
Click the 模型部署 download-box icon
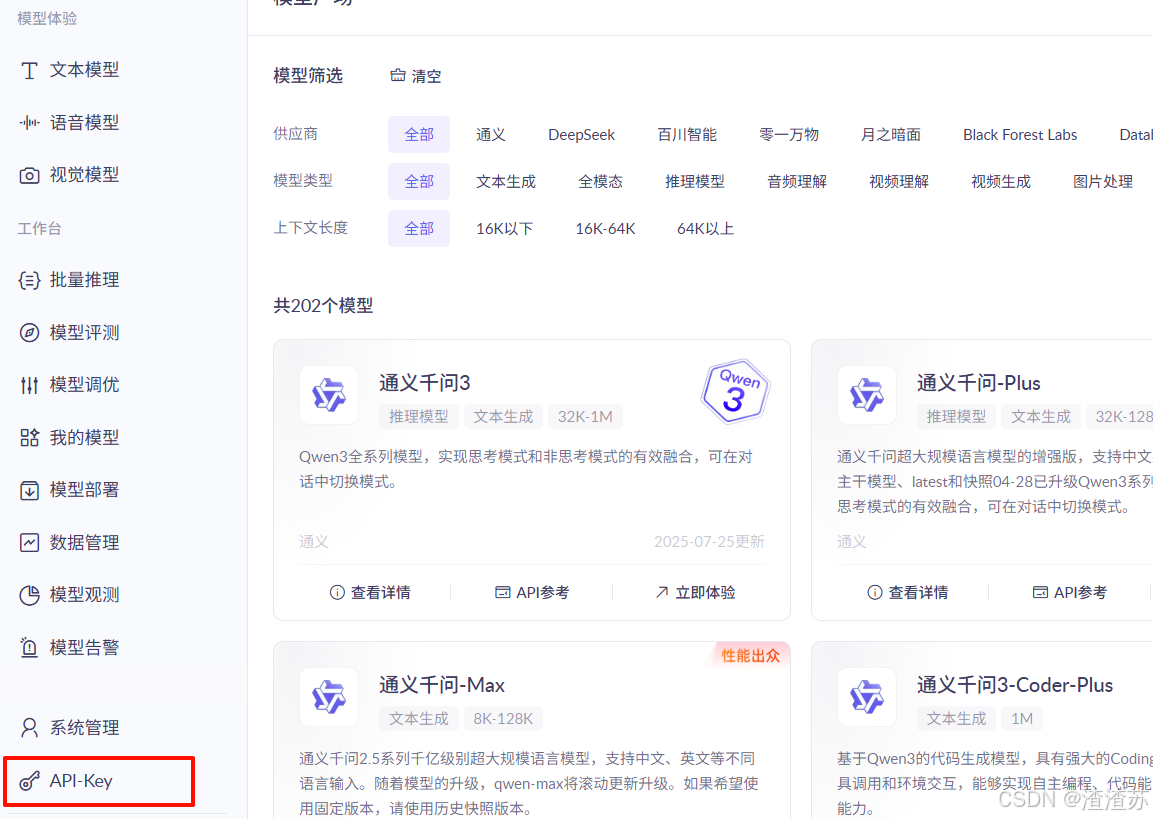(29, 490)
